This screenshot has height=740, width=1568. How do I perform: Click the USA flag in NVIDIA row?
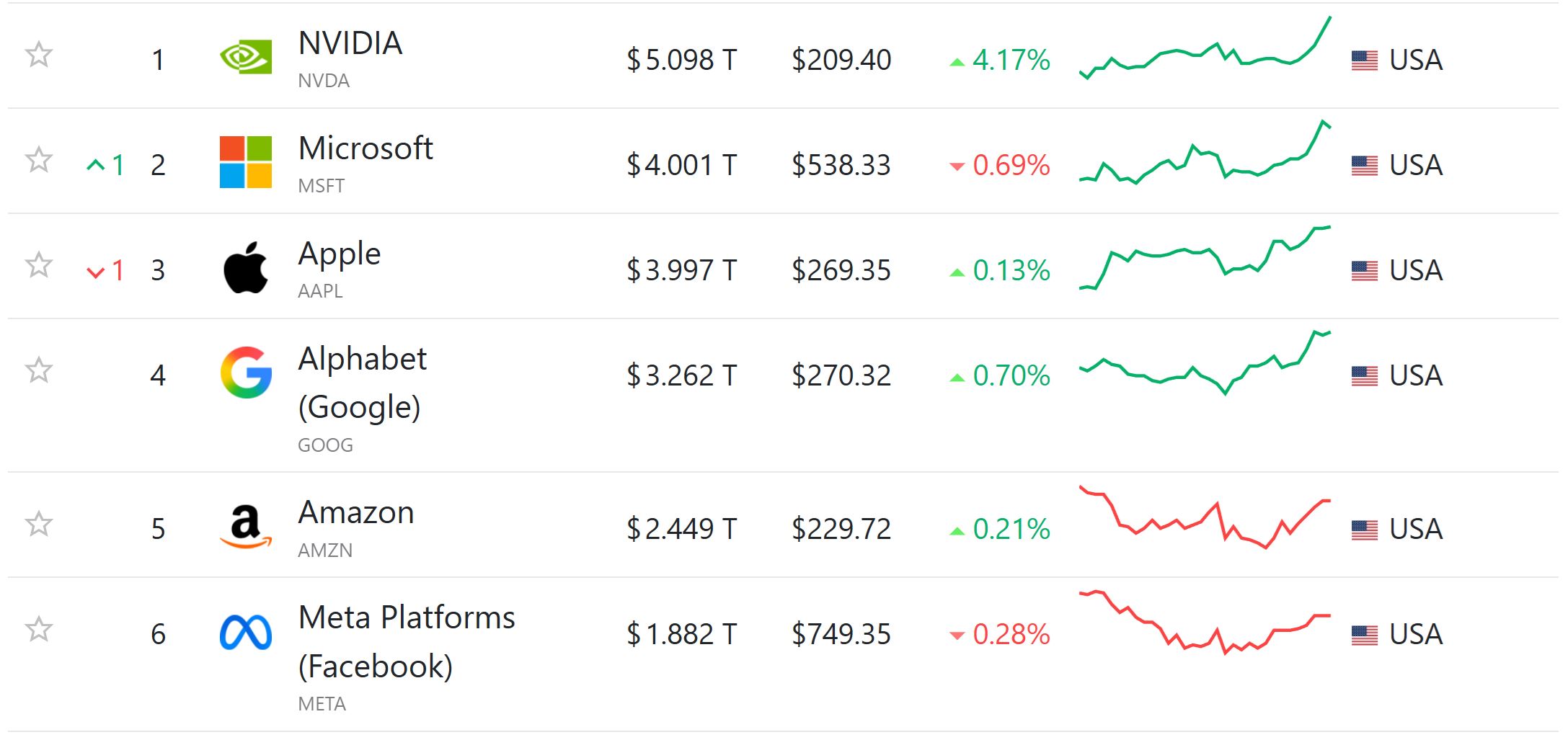pyautogui.click(x=1364, y=60)
